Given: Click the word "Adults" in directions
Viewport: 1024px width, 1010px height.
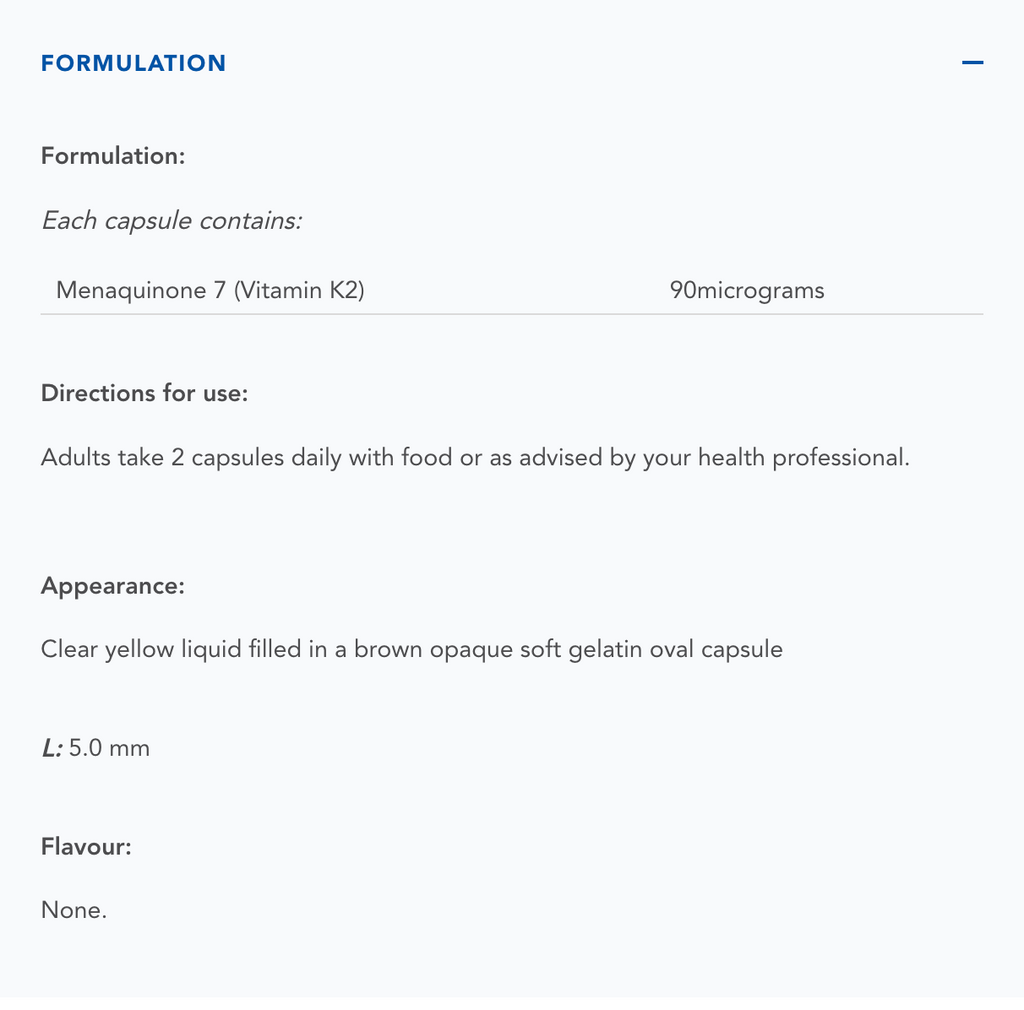Looking at the screenshot, I should pyautogui.click(x=76, y=458).
